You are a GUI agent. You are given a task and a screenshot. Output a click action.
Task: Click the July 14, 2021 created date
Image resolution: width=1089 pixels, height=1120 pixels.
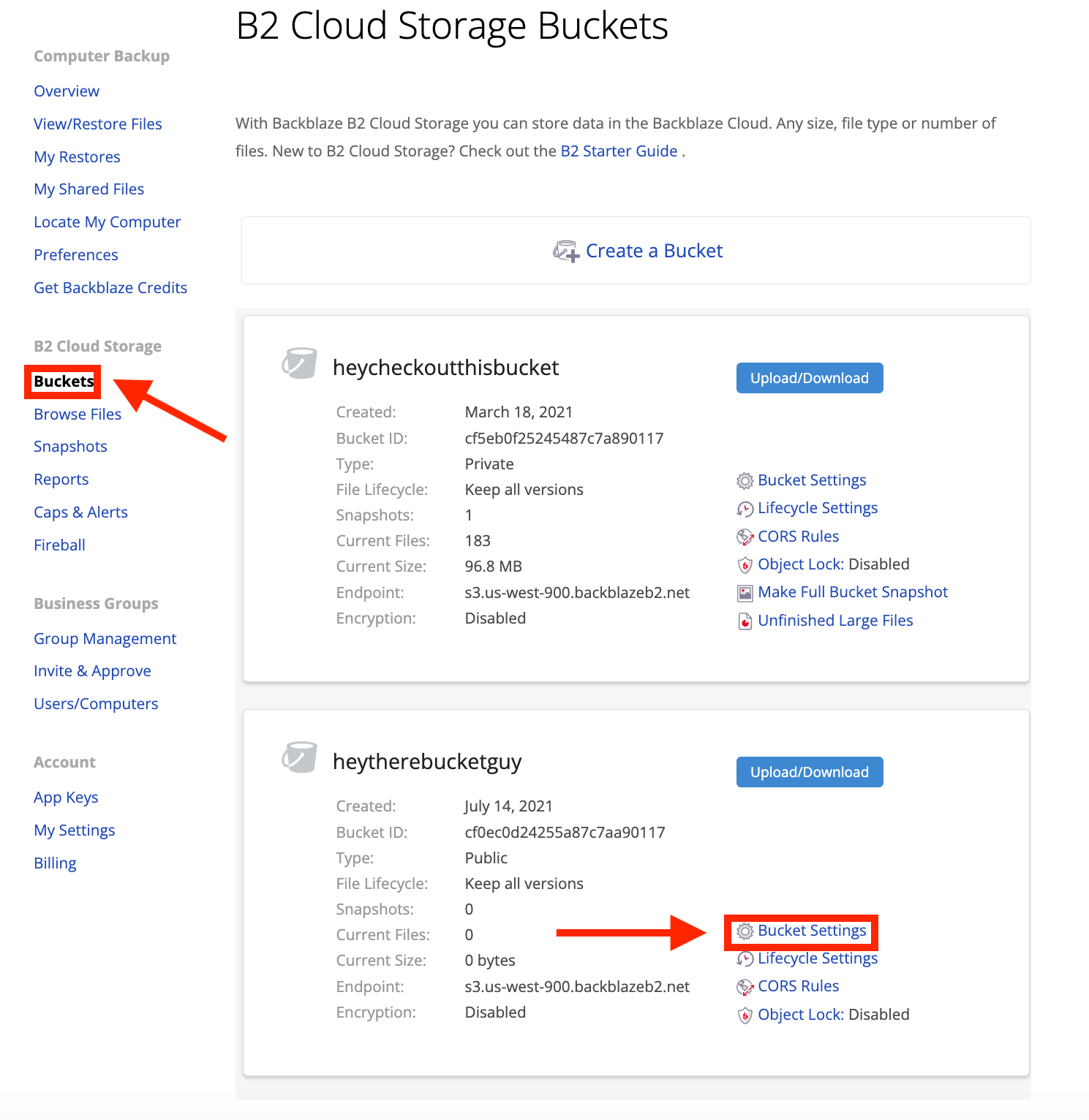pos(508,806)
